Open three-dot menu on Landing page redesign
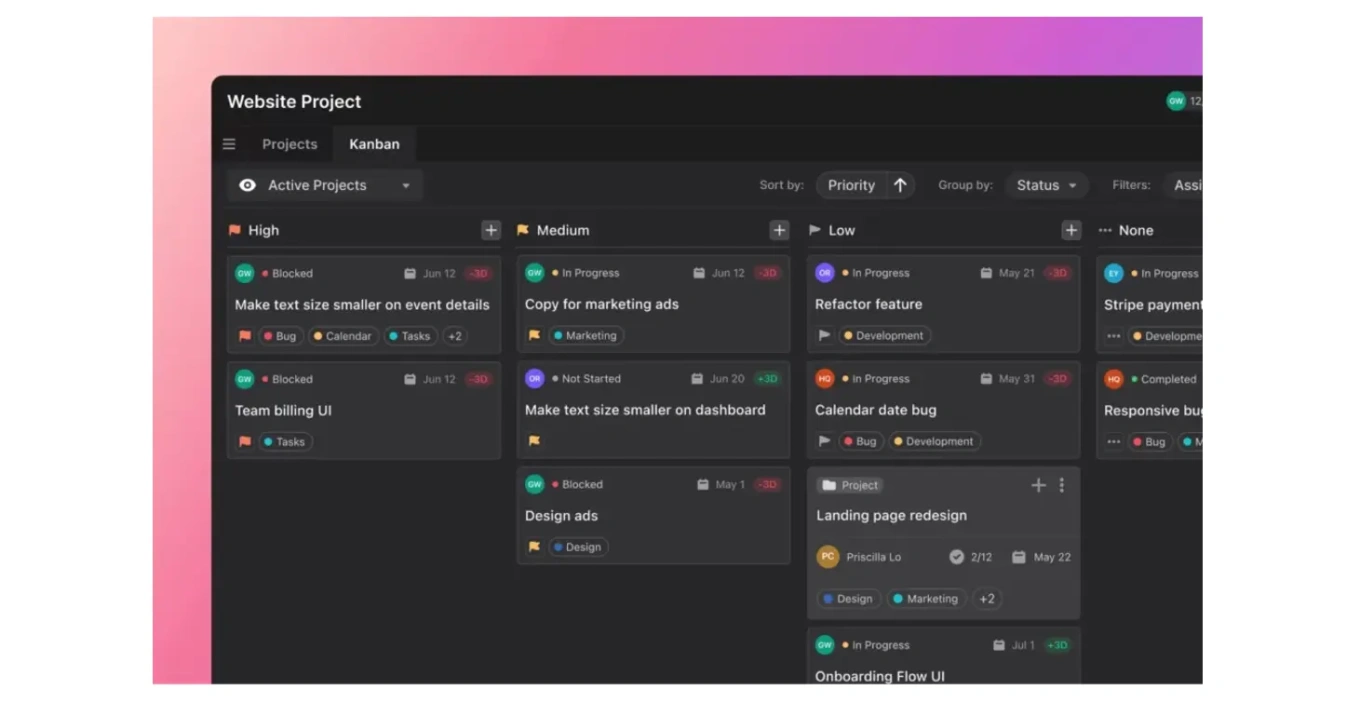The height and width of the screenshot is (703, 1360). [1062, 485]
